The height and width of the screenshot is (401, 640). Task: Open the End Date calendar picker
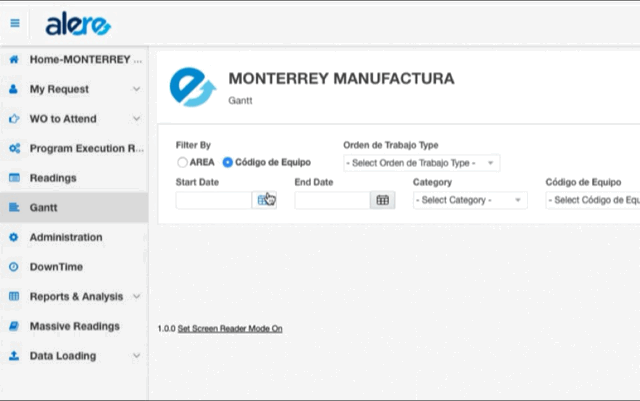382,200
